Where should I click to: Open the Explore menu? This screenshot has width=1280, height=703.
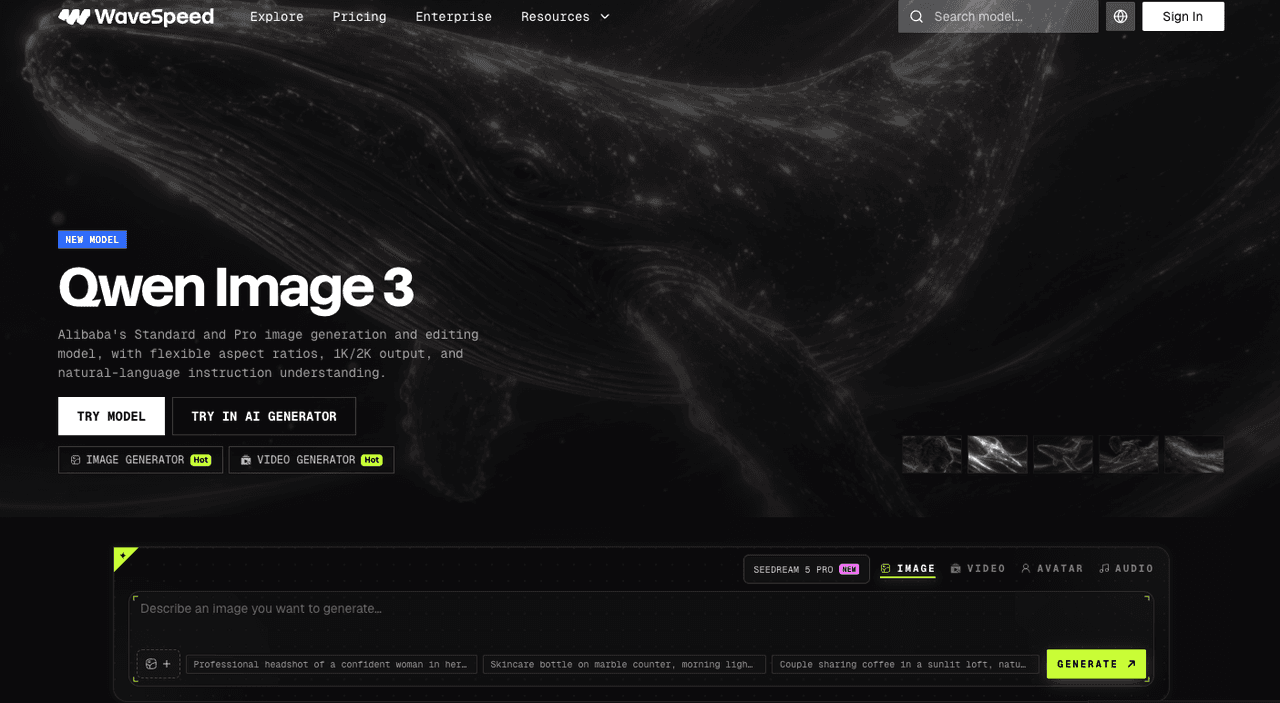(x=277, y=17)
